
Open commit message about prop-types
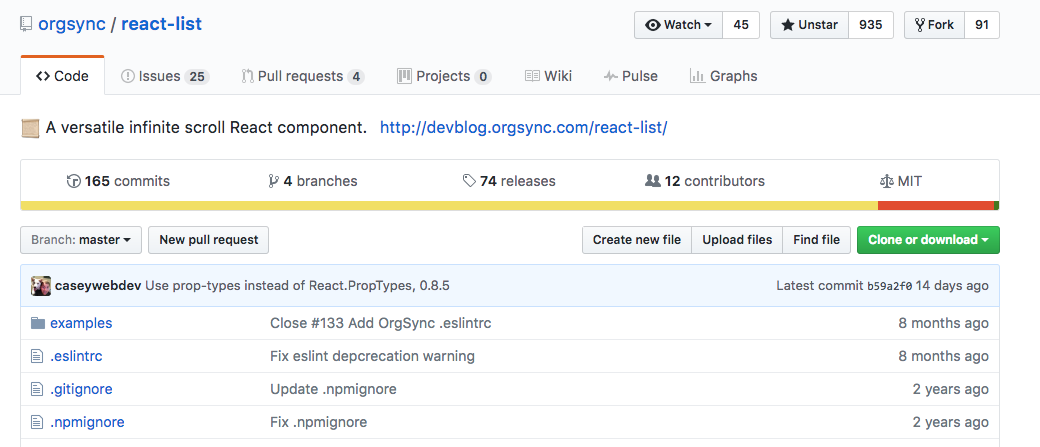click(x=298, y=286)
